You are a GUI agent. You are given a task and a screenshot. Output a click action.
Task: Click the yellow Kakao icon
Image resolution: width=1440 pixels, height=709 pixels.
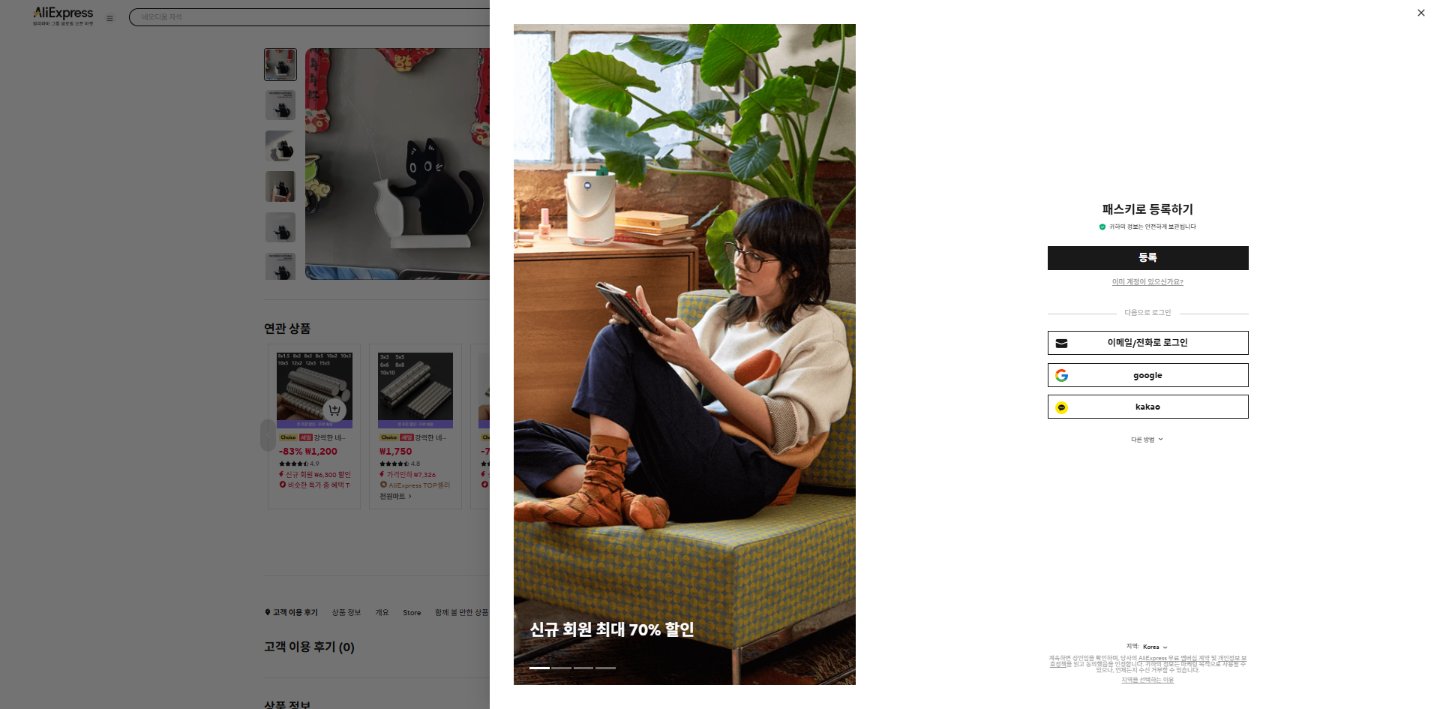click(1062, 407)
